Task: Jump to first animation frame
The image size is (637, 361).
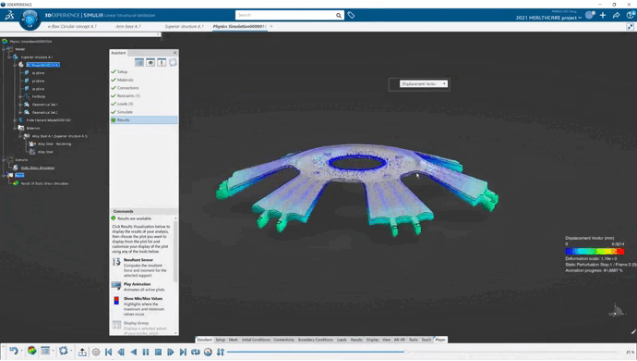Action: 108,352
